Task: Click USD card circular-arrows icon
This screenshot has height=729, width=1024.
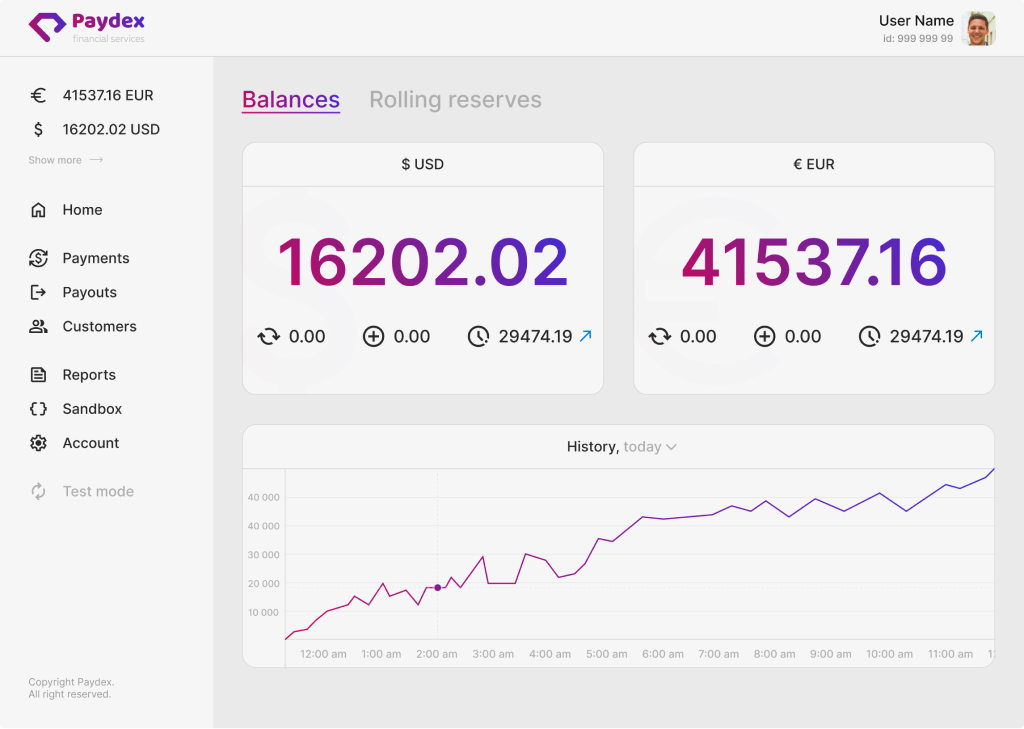Action: click(268, 336)
